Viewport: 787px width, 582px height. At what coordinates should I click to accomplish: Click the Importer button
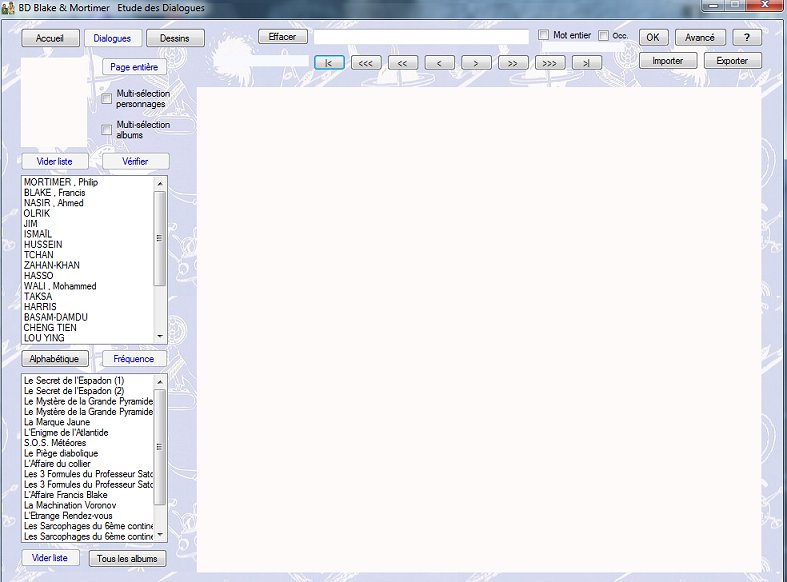tap(668, 61)
